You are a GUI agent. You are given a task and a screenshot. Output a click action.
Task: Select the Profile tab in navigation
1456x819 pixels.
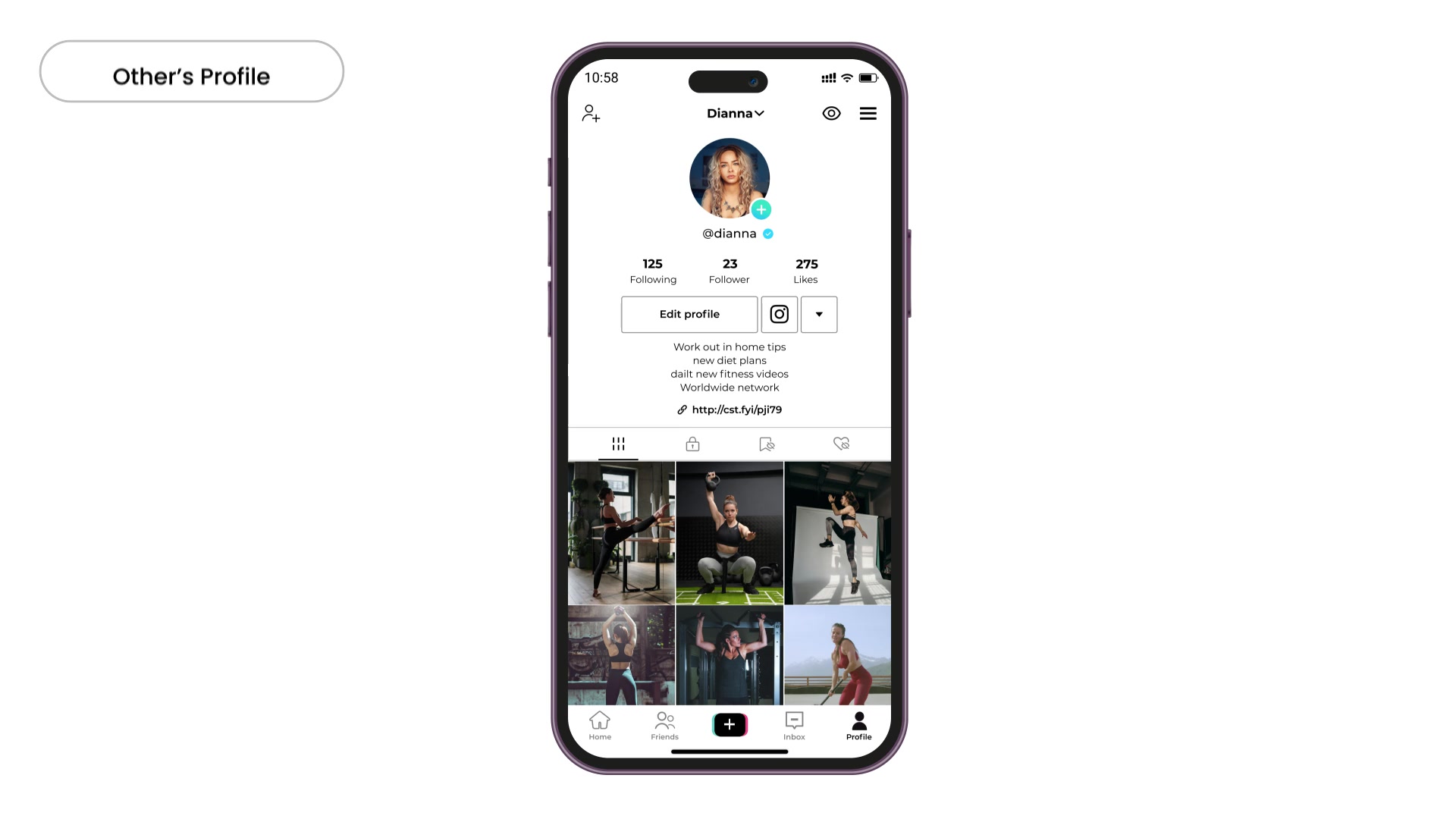858,726
